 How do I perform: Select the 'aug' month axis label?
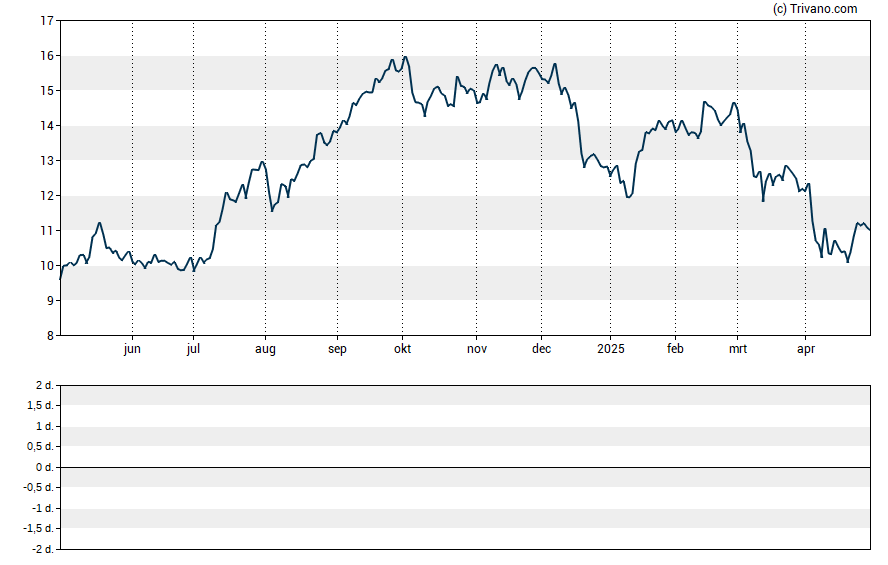point(265,349)
